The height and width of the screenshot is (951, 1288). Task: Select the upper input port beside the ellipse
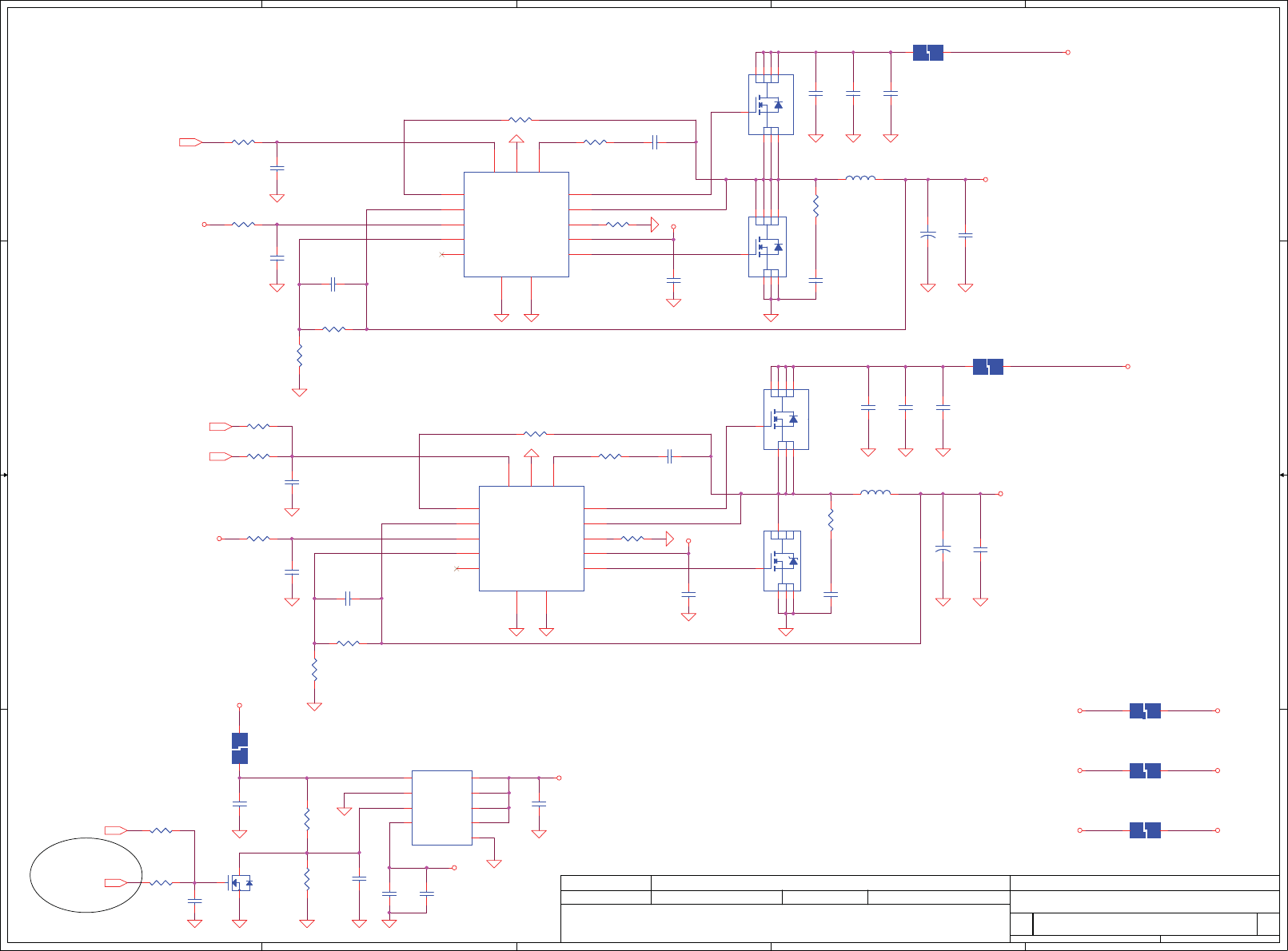click(x=116, y=830)
